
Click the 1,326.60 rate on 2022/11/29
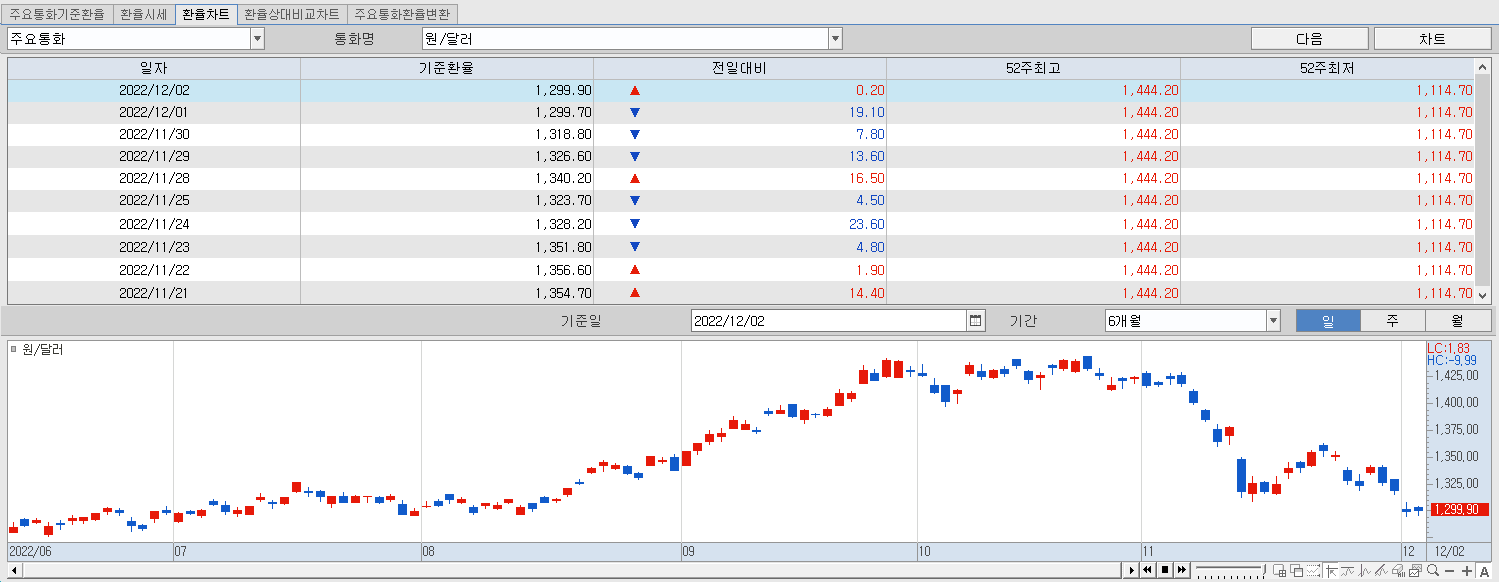click(563, 156)
